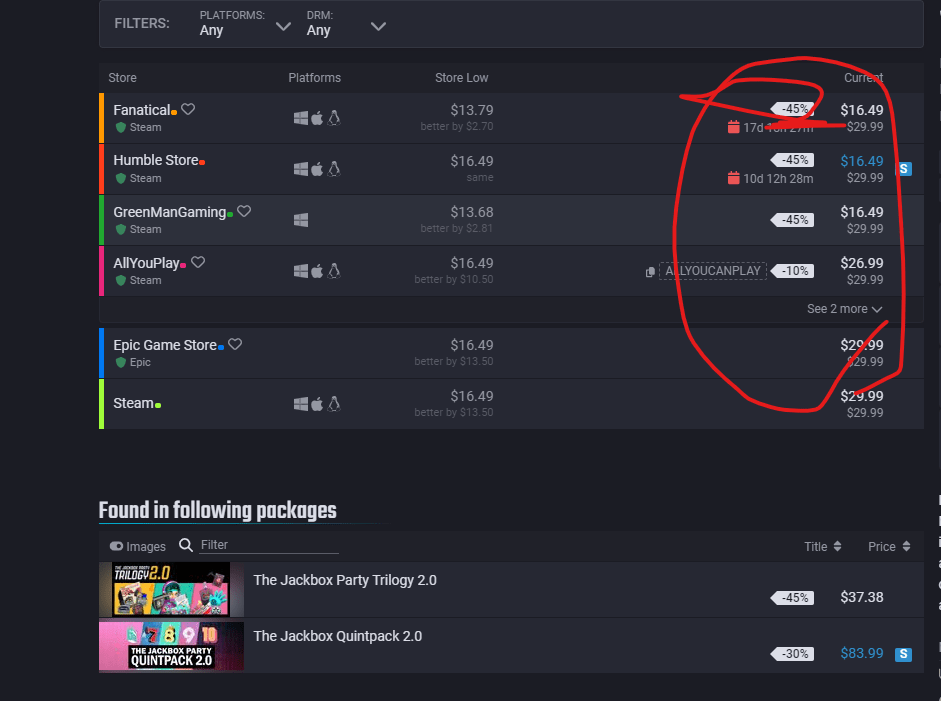Click the Found in following packages heading
This screenshot has height=701, width=941.
click(x=217, y=510)
